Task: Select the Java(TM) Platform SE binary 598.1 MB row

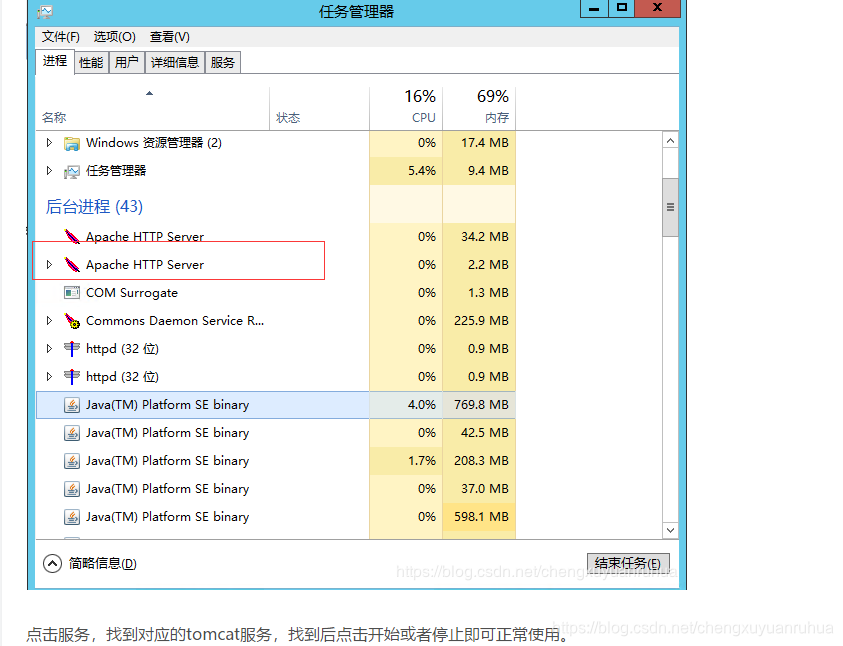Action: [x=276, y=516]
